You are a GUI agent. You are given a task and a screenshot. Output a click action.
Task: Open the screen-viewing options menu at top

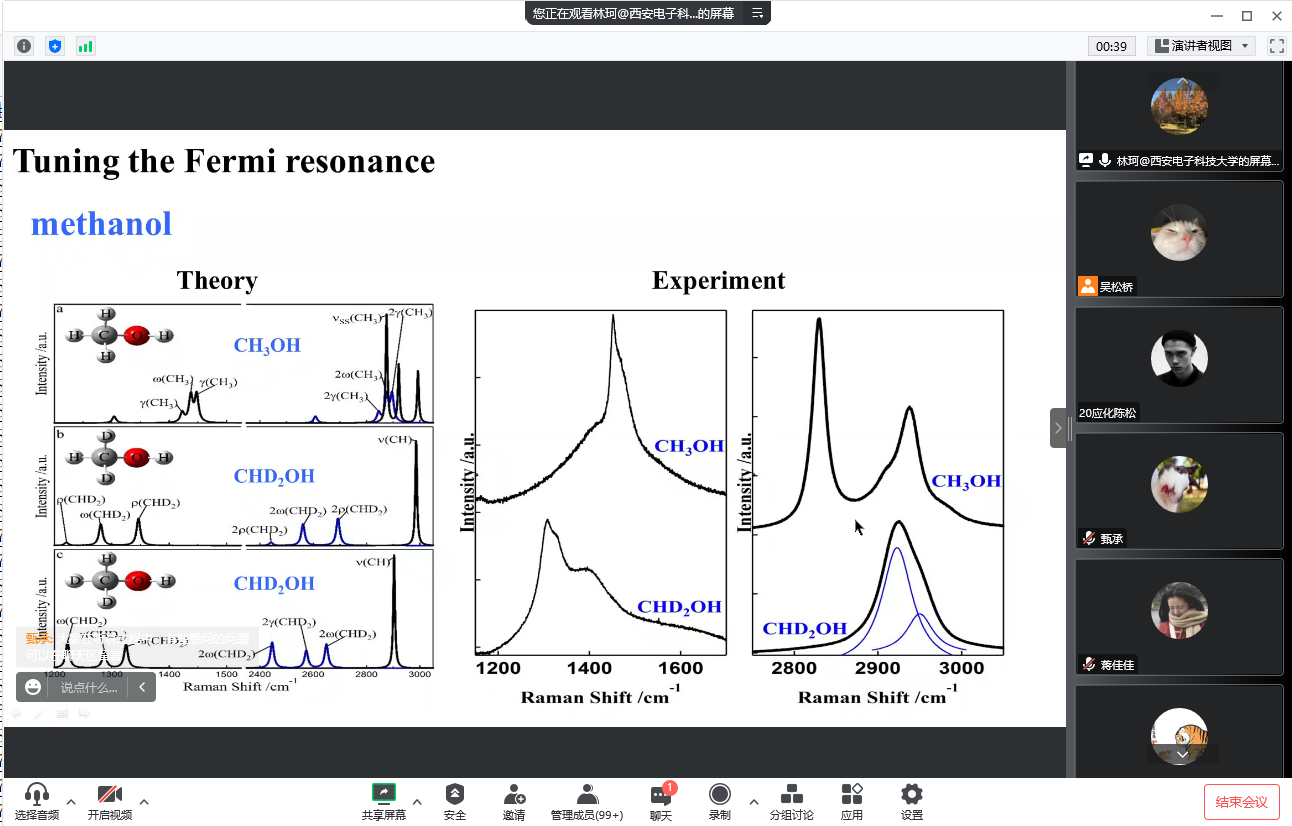click(757, 13)
